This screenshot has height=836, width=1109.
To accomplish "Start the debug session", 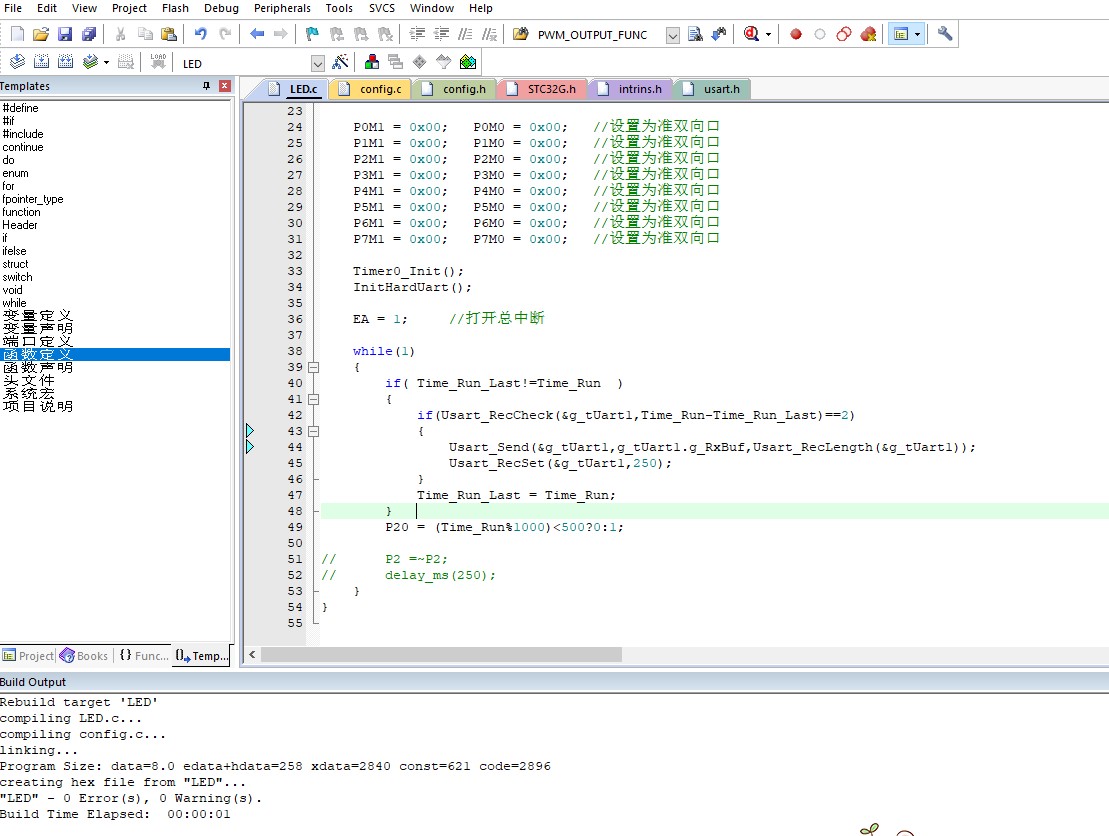I will (751, 34).
